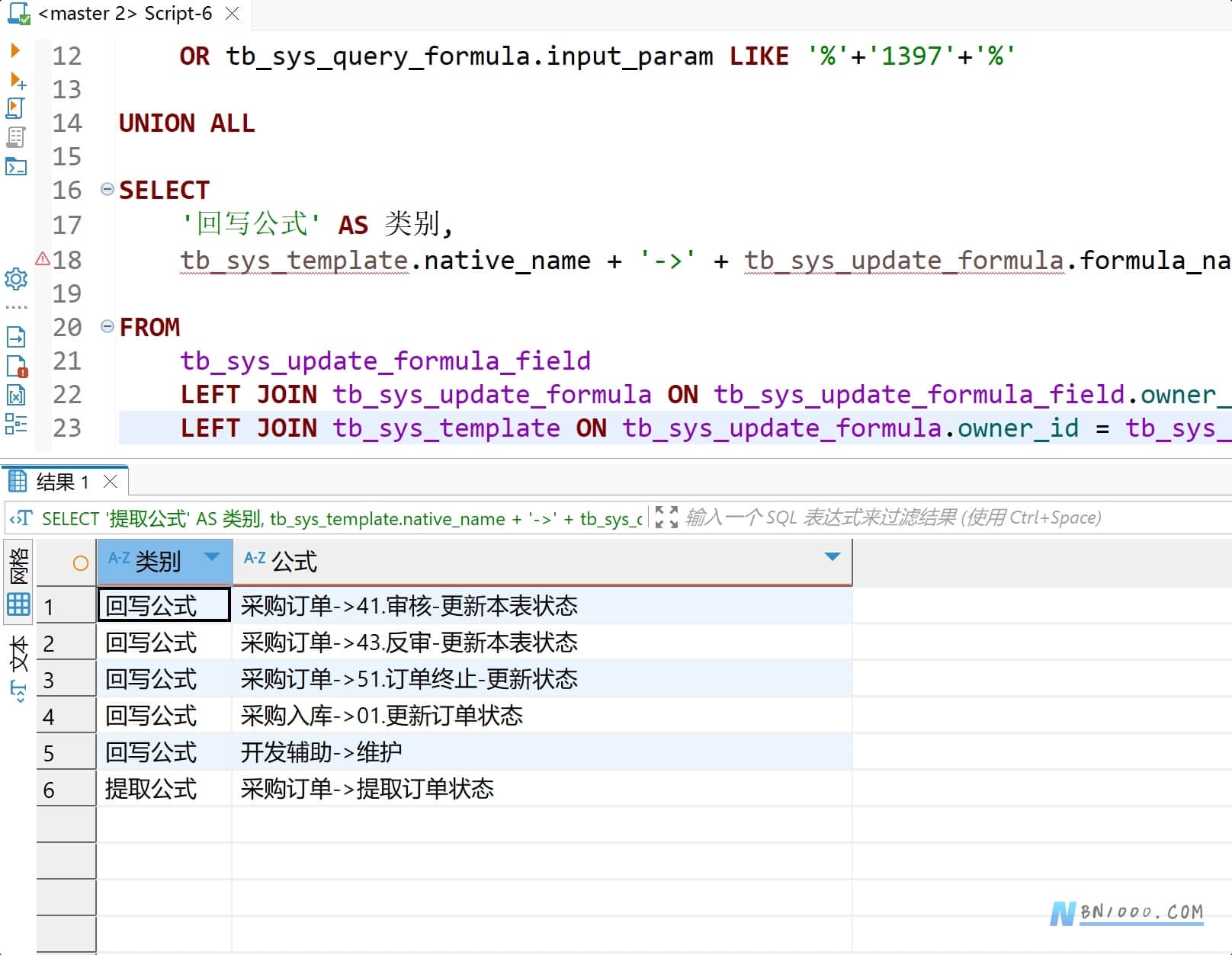Click the query summary text starting with SELECT '提取公式'
Image resolution: width=1232 pixels, height=955 pixels.
342,519
